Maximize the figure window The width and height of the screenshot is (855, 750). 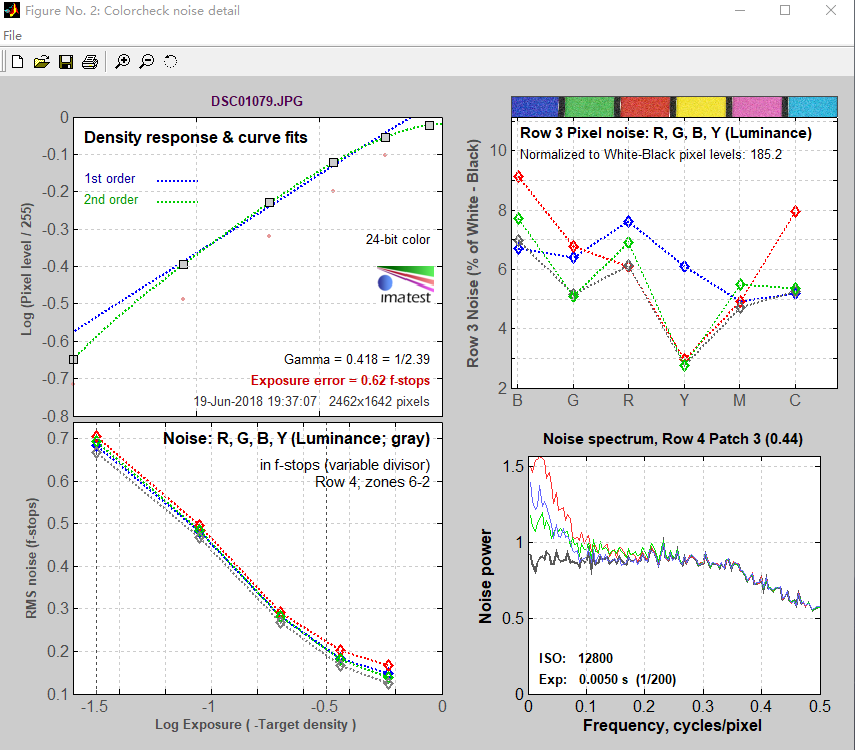785,11
